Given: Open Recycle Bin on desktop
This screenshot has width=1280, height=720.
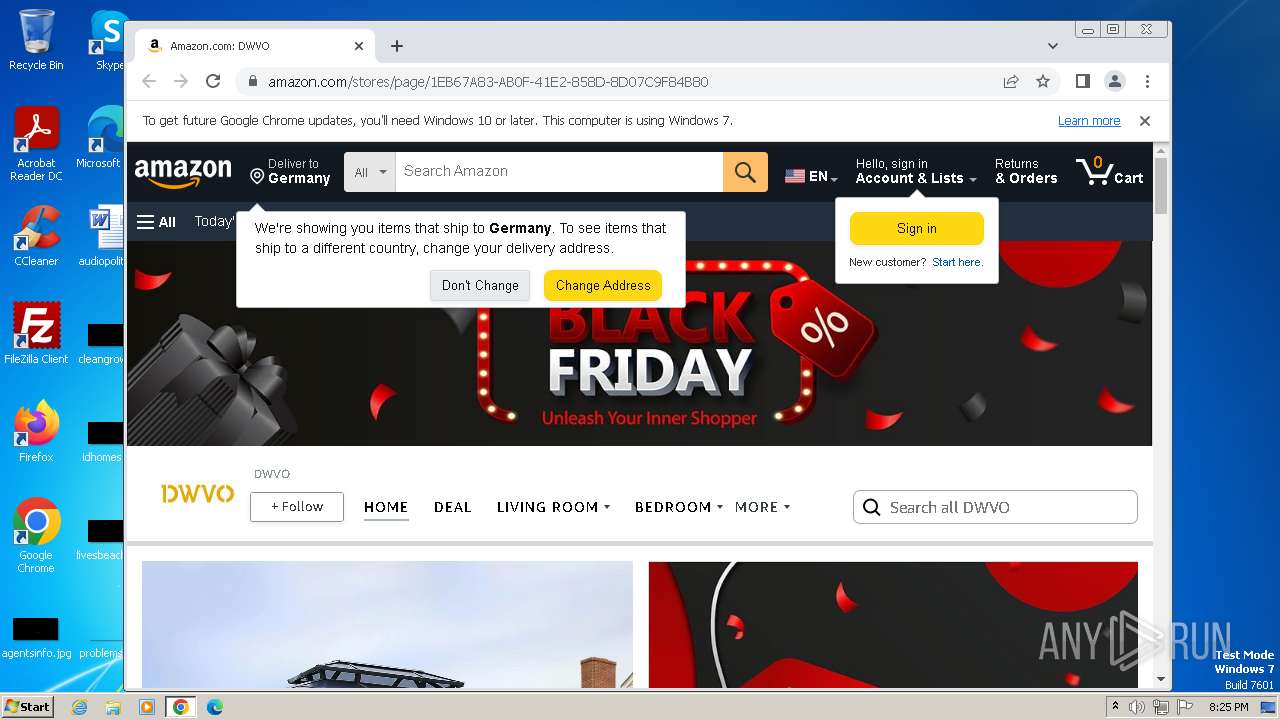Looking at the screenshot, I should coord(36,40).
